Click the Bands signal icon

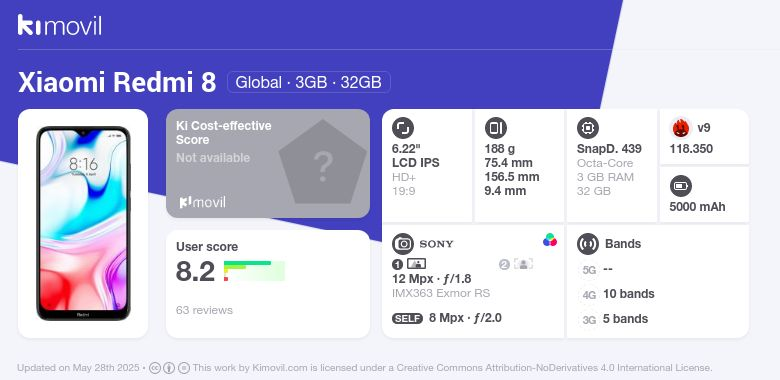pyautogui.click(x=588, y=244)
